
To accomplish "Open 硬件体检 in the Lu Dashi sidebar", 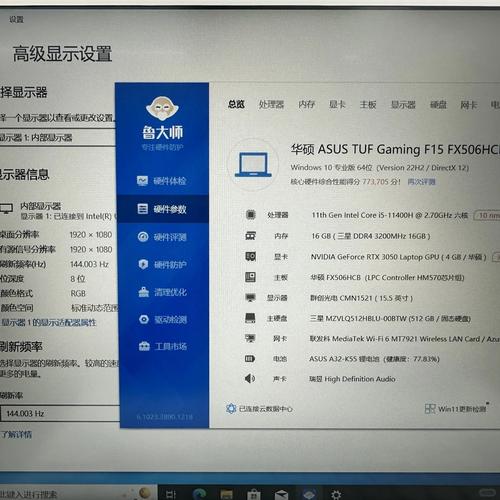I will click(x=162, y=181).
